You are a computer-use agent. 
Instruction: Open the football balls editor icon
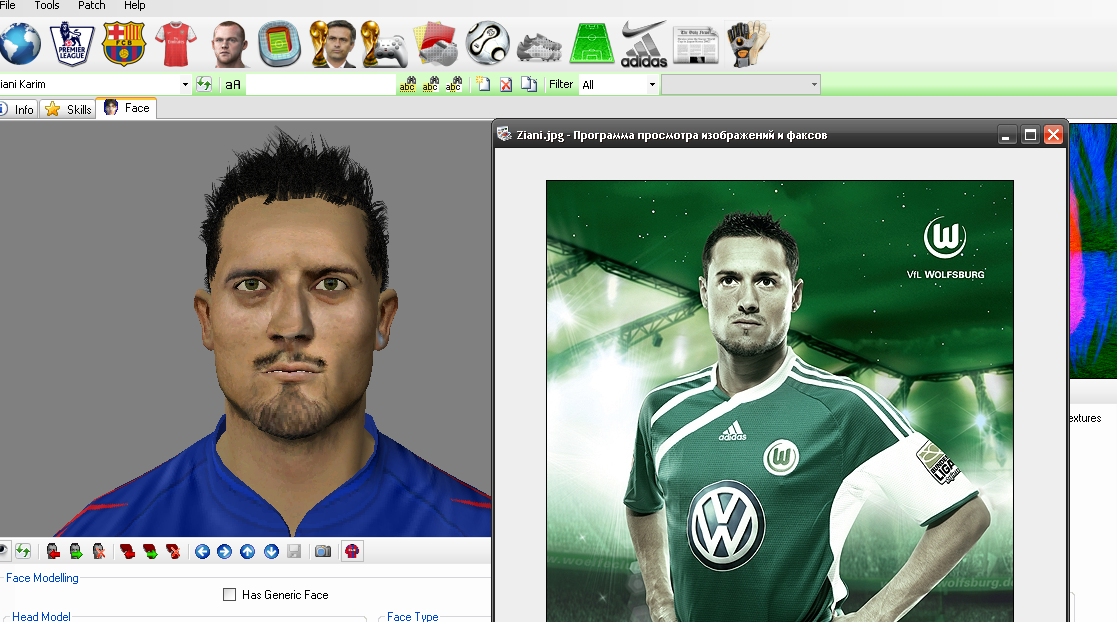tap(488, 43)
